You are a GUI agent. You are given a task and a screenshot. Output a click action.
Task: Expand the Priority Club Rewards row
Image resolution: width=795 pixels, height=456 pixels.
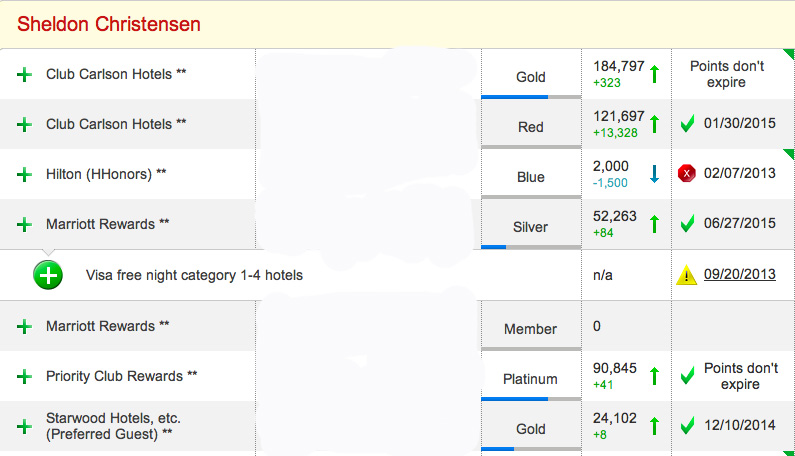(x=24, y=376)
